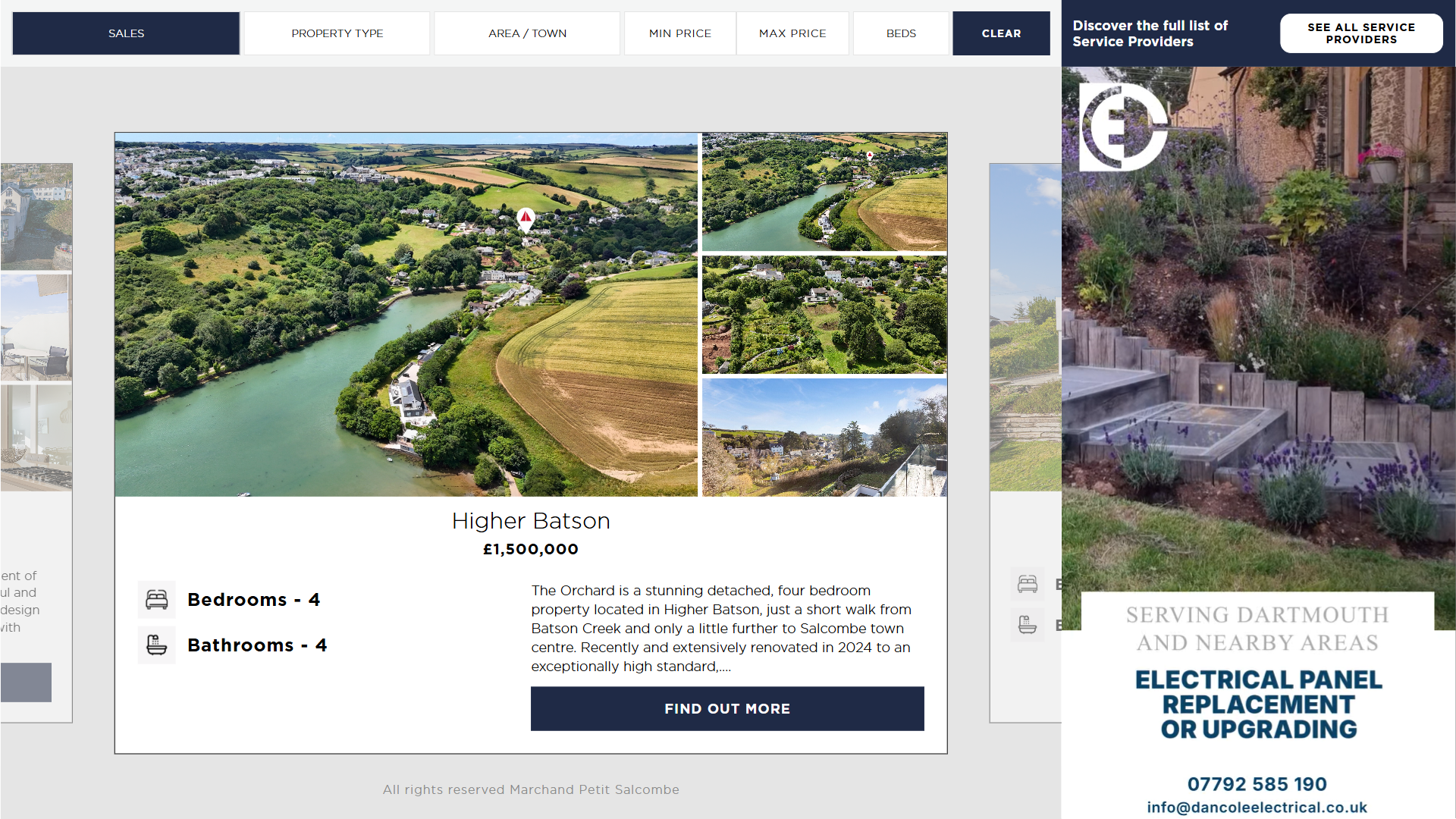
Task: Click the Find Out More button
Action: 726,708
